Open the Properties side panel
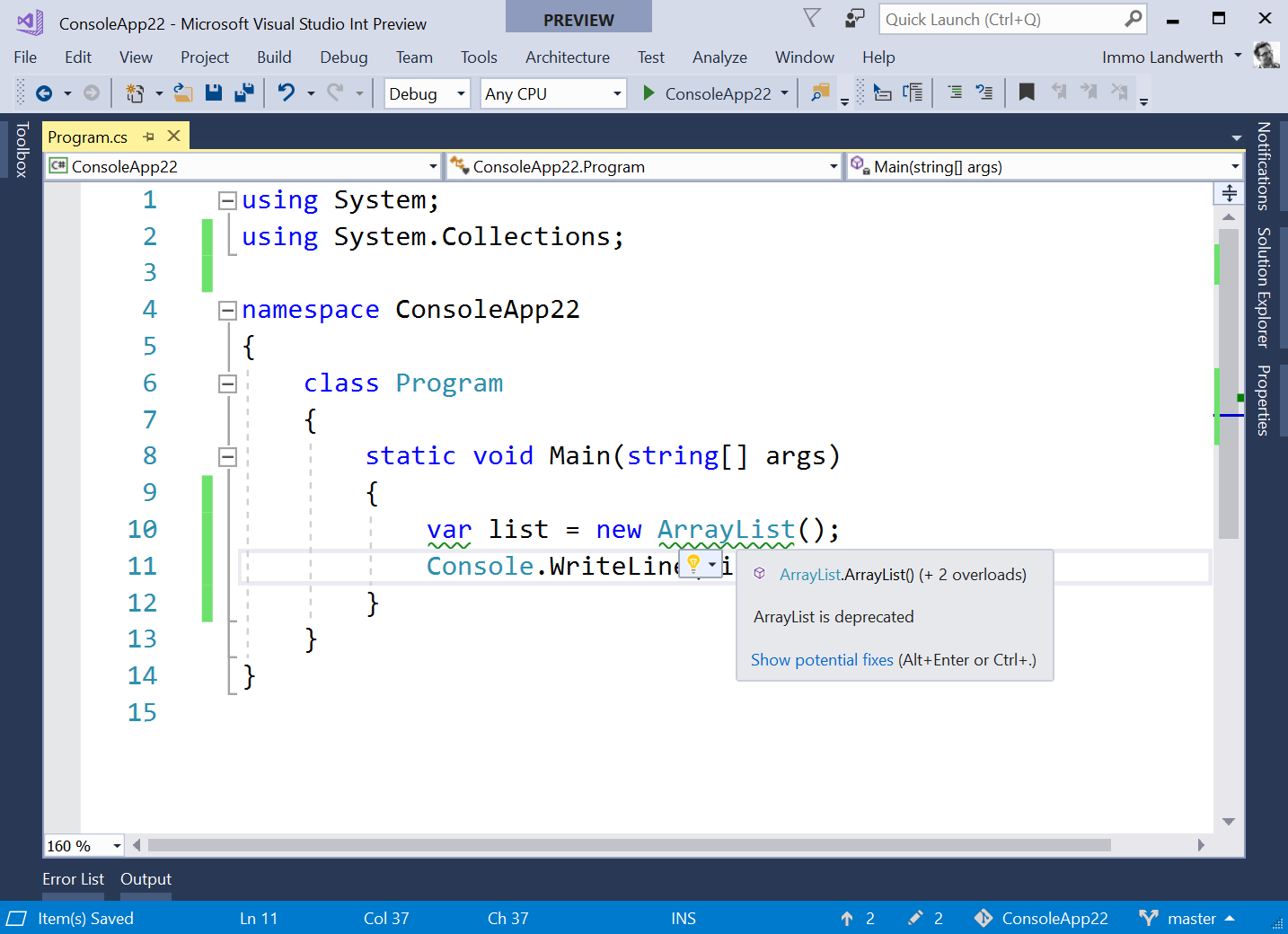The image size is (1288, 934). click(1264, 401)
